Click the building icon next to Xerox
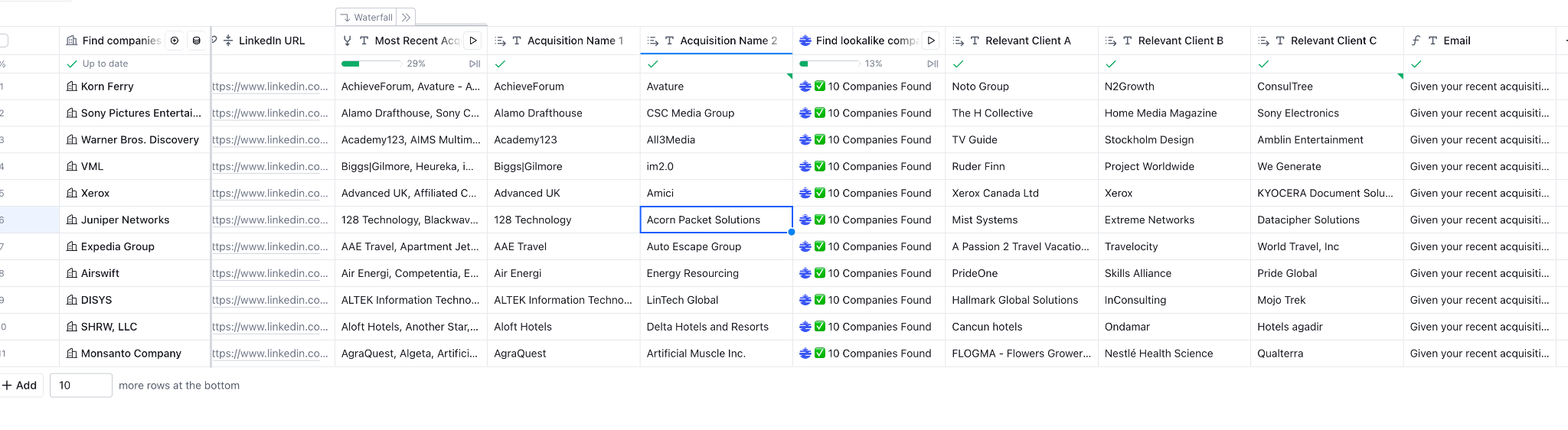The width and height of the screenshot is (1568, 430). click(72, 193)
